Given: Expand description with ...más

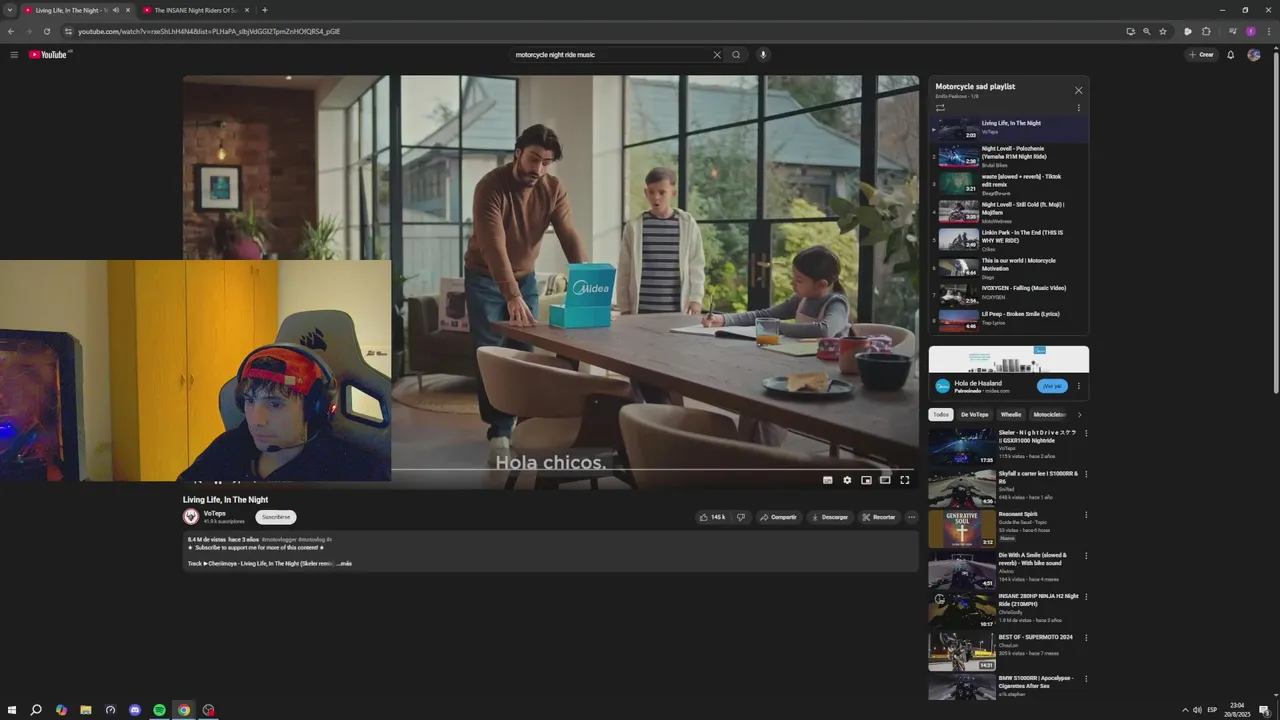Looking at the screenshot, I should pos(344,563).
